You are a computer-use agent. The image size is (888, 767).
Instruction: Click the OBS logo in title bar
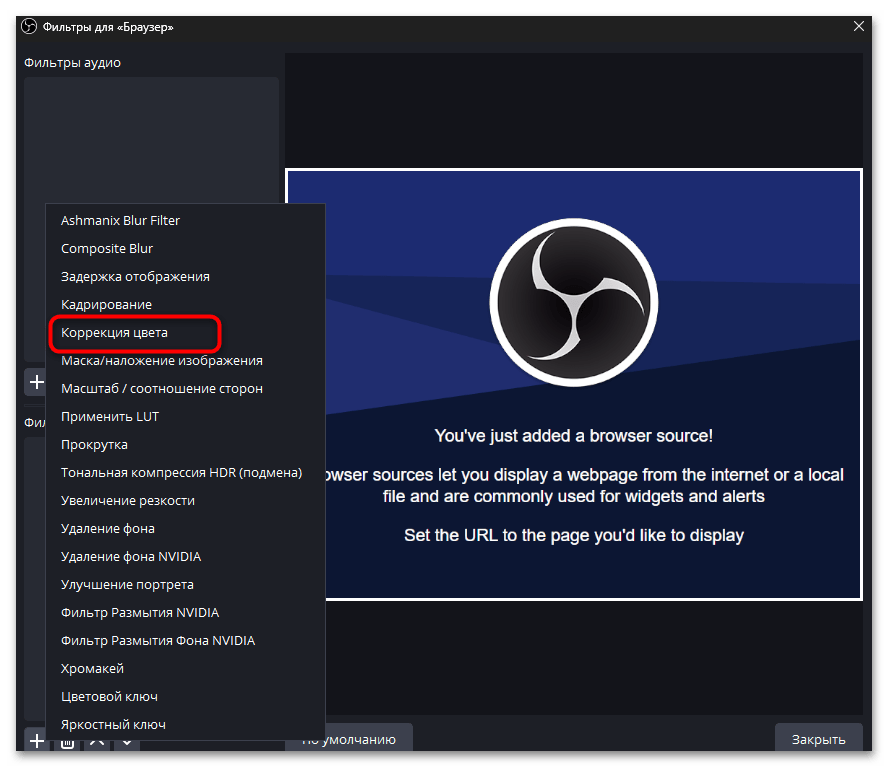(x=29, y=27)
